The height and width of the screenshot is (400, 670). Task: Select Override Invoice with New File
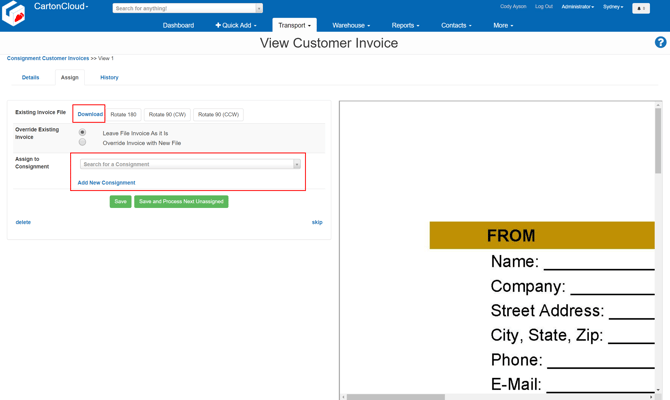(82, 142)
